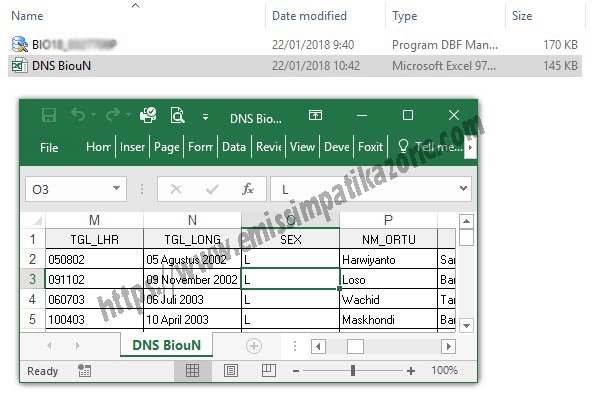Click the NM_ORTU header cell
The width and height of the screenshot is (605, 406).
pos(388,239)
